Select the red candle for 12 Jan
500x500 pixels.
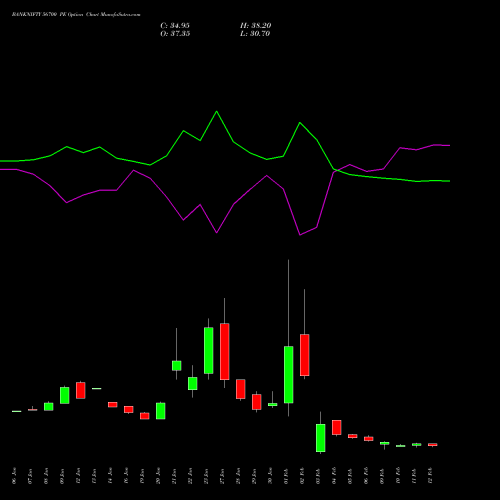[81, 390]
